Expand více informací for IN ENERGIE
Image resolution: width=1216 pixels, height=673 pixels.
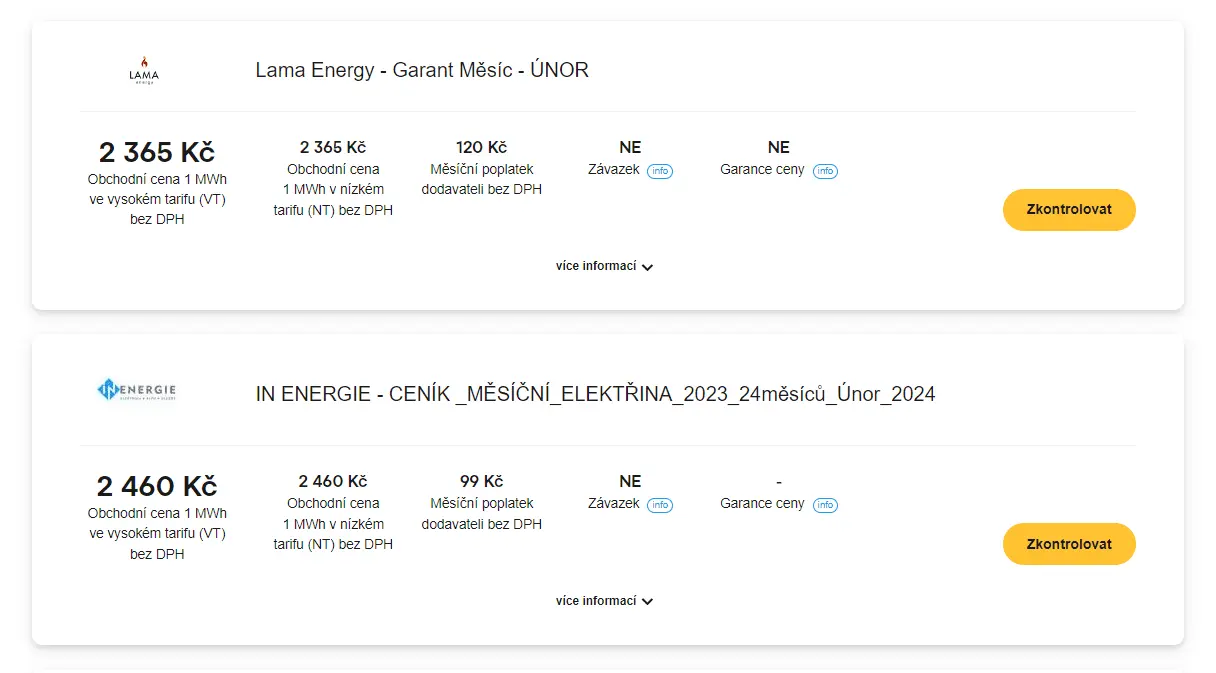coord(604,601)
